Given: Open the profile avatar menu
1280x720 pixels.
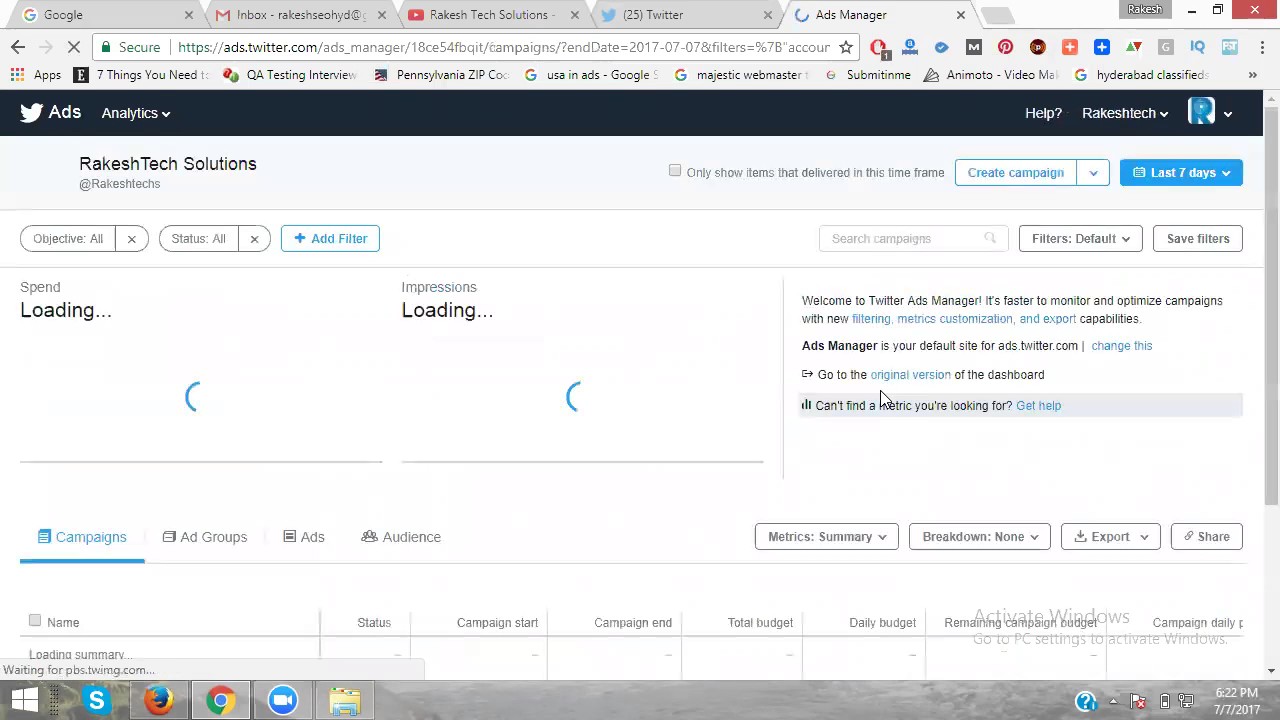Looking at the screenshot, I should [x=1210, y=112].
